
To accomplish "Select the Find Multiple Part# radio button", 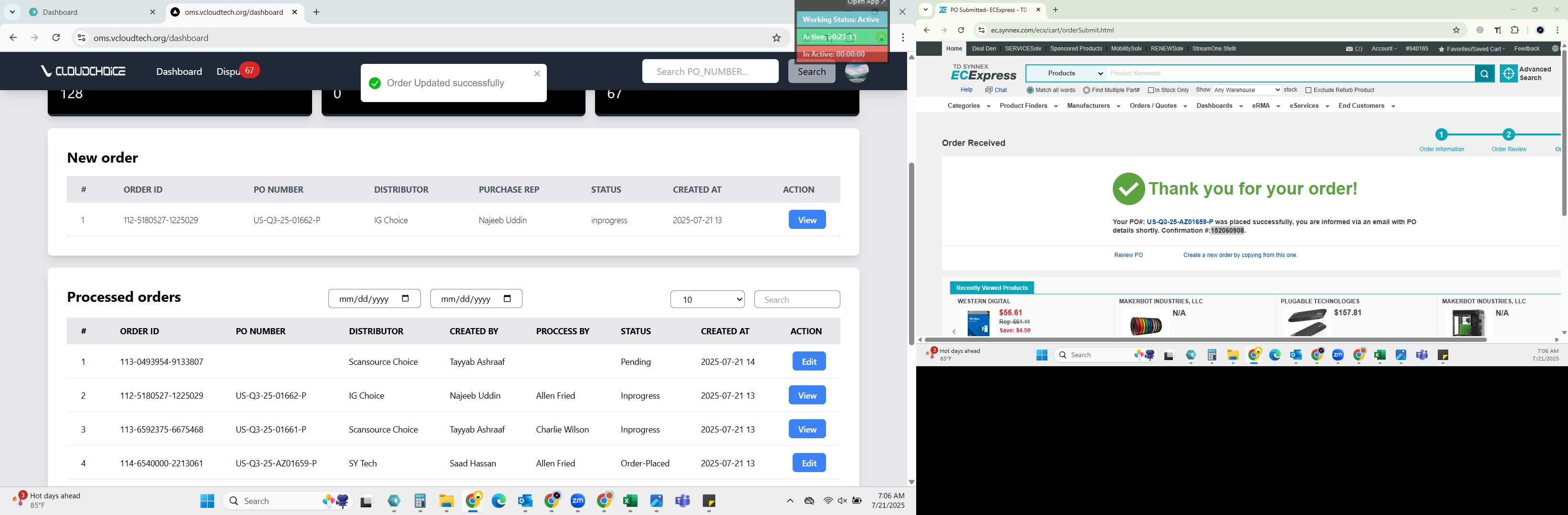I will click(1087, 90).
